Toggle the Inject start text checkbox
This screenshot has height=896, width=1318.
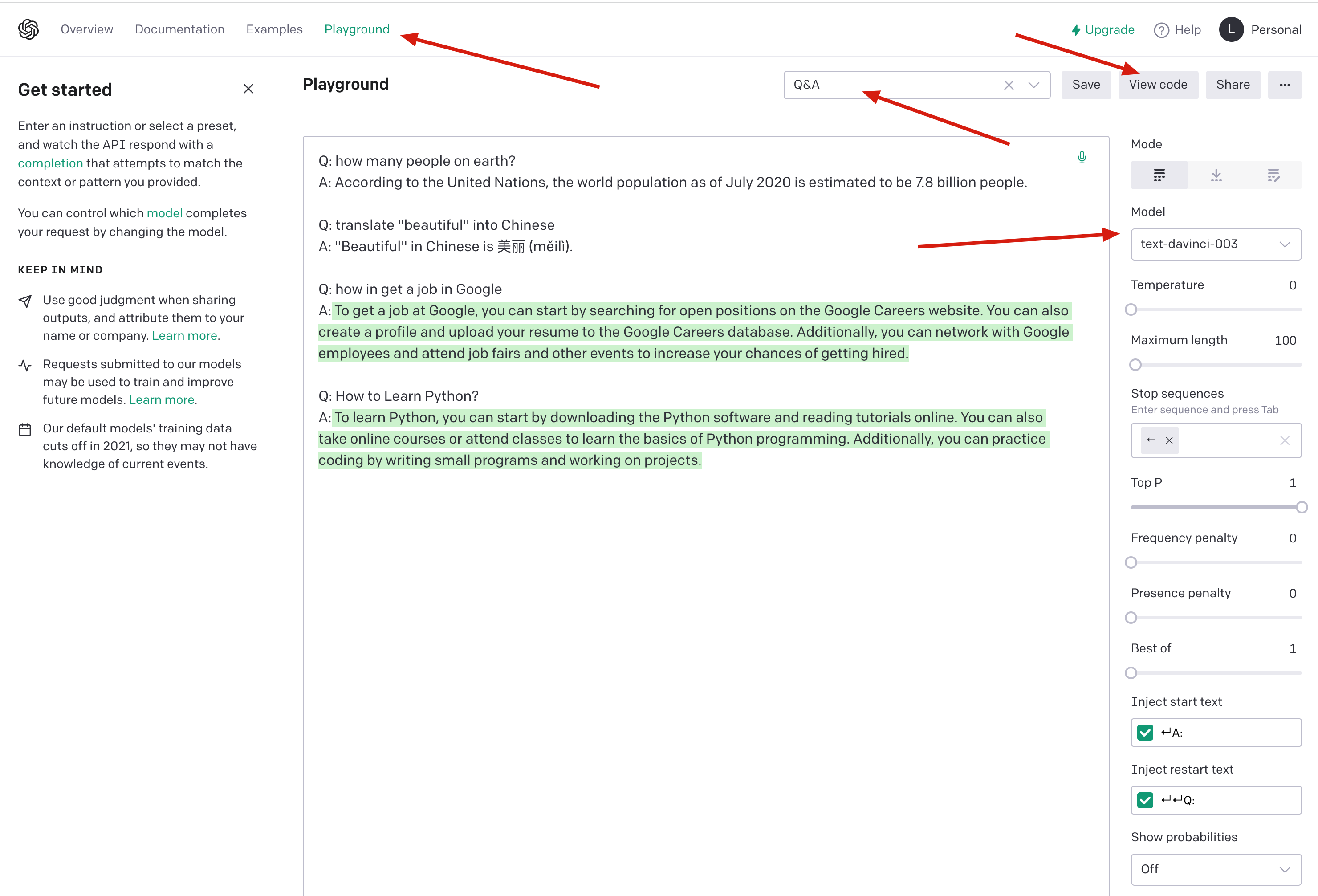coord(1145,732)
